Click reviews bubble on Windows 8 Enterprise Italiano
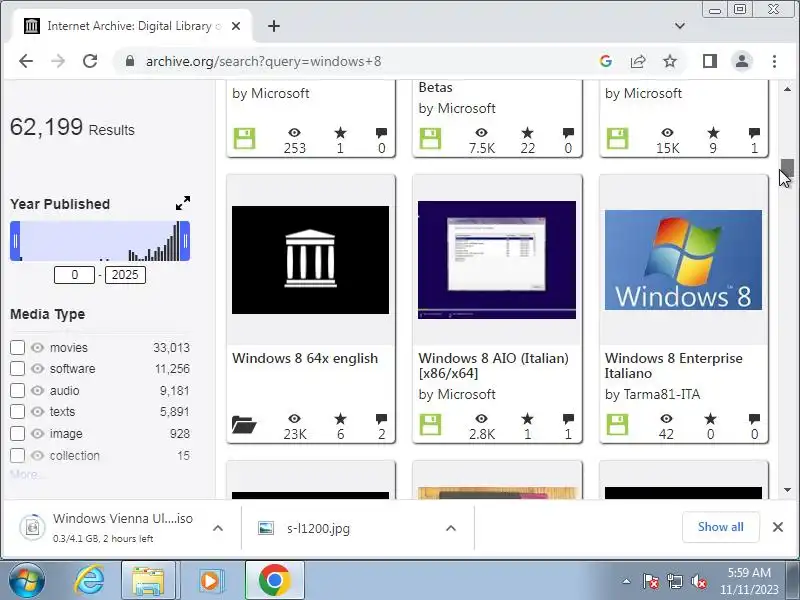800x600 pixels. 754,419
